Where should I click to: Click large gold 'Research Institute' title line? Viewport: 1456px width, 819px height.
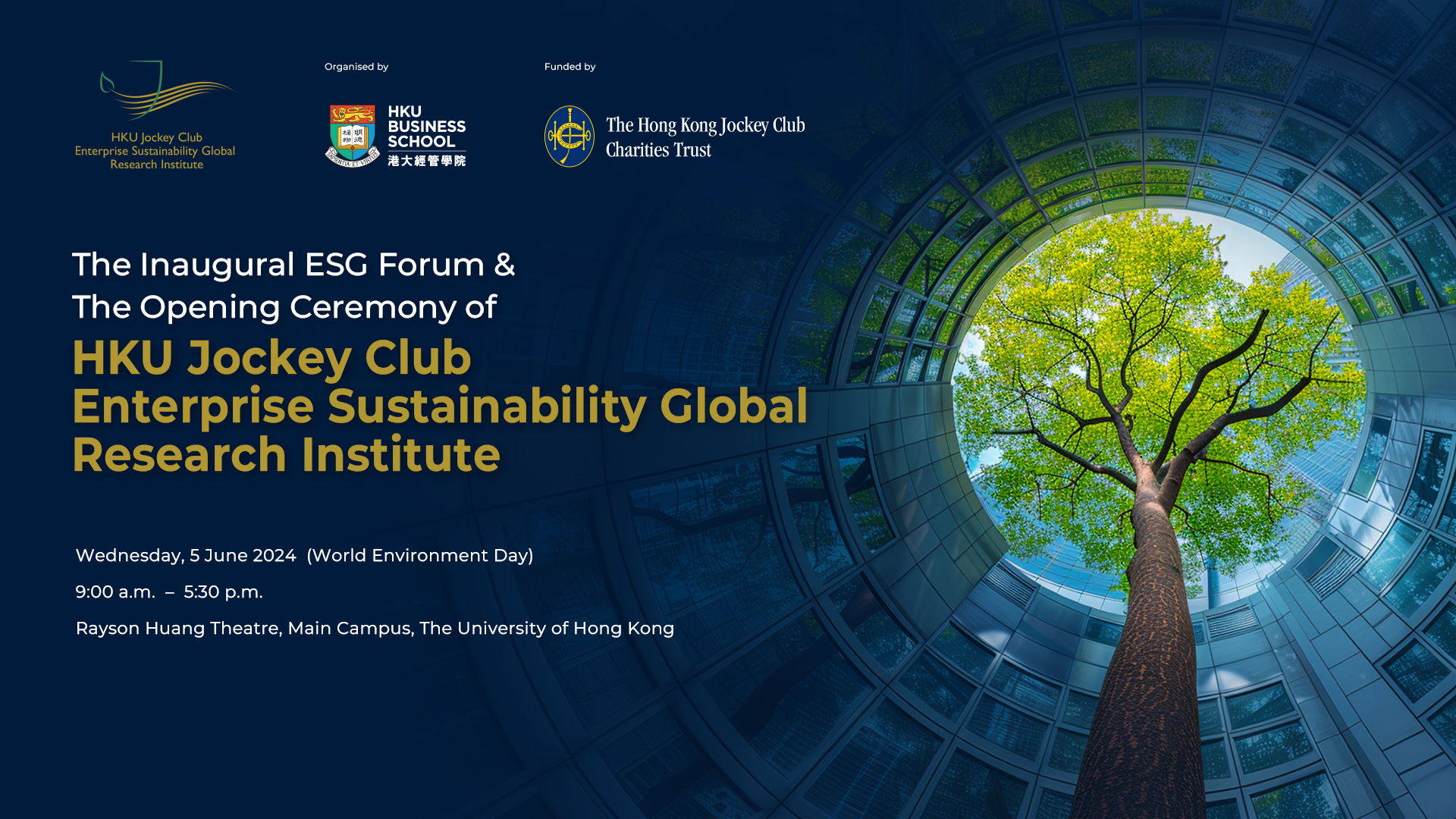pyautogui.click(x=286, y=454)
